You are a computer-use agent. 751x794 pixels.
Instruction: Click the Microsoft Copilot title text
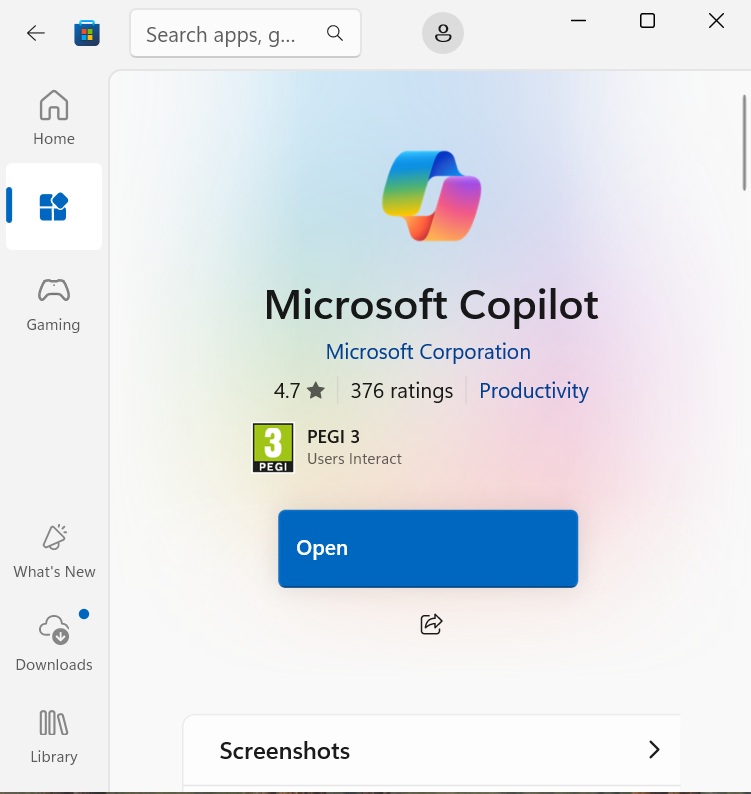431,305
